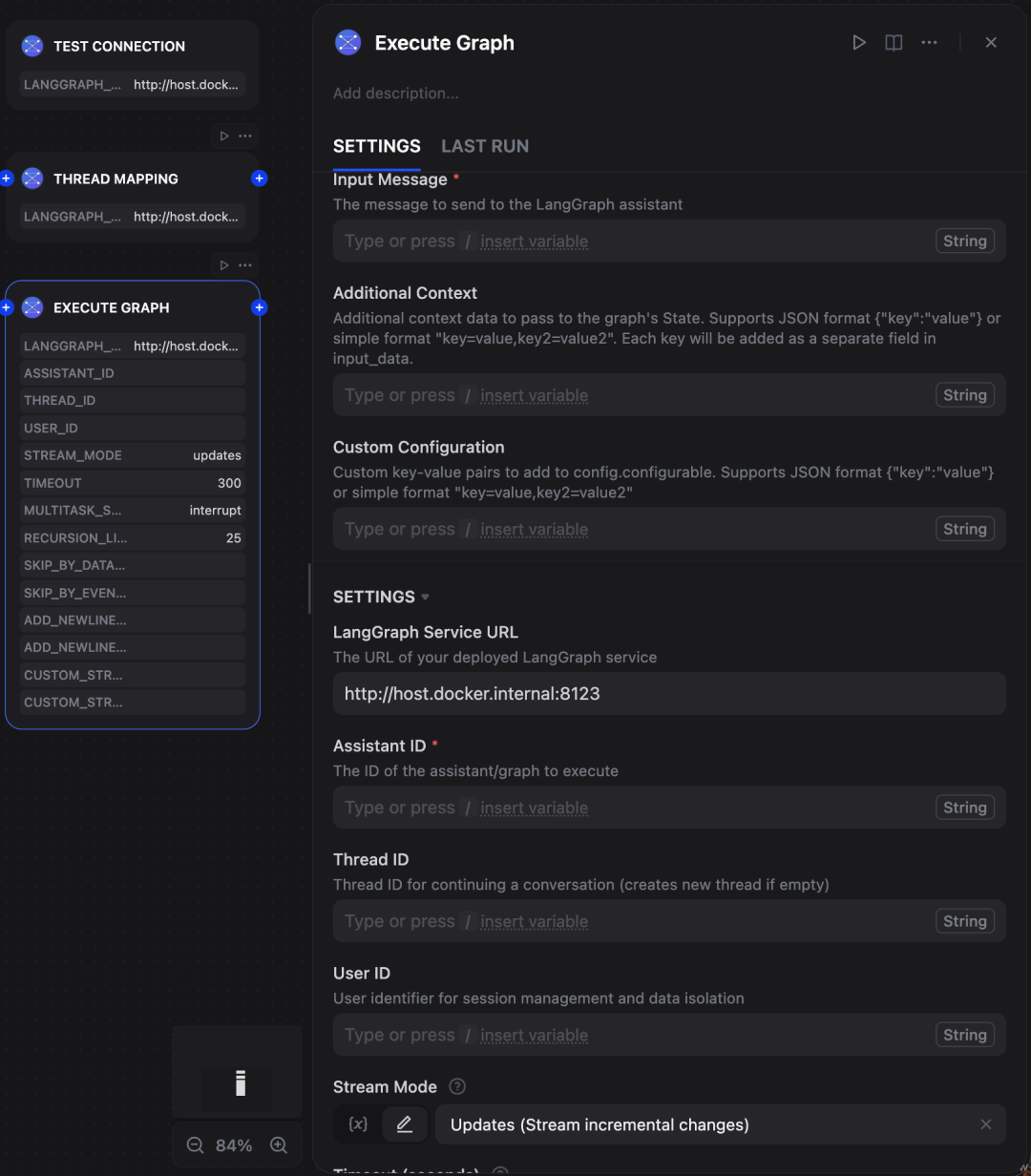Open ellipsis menu above Execute Graph node

(x=245, y=265)
